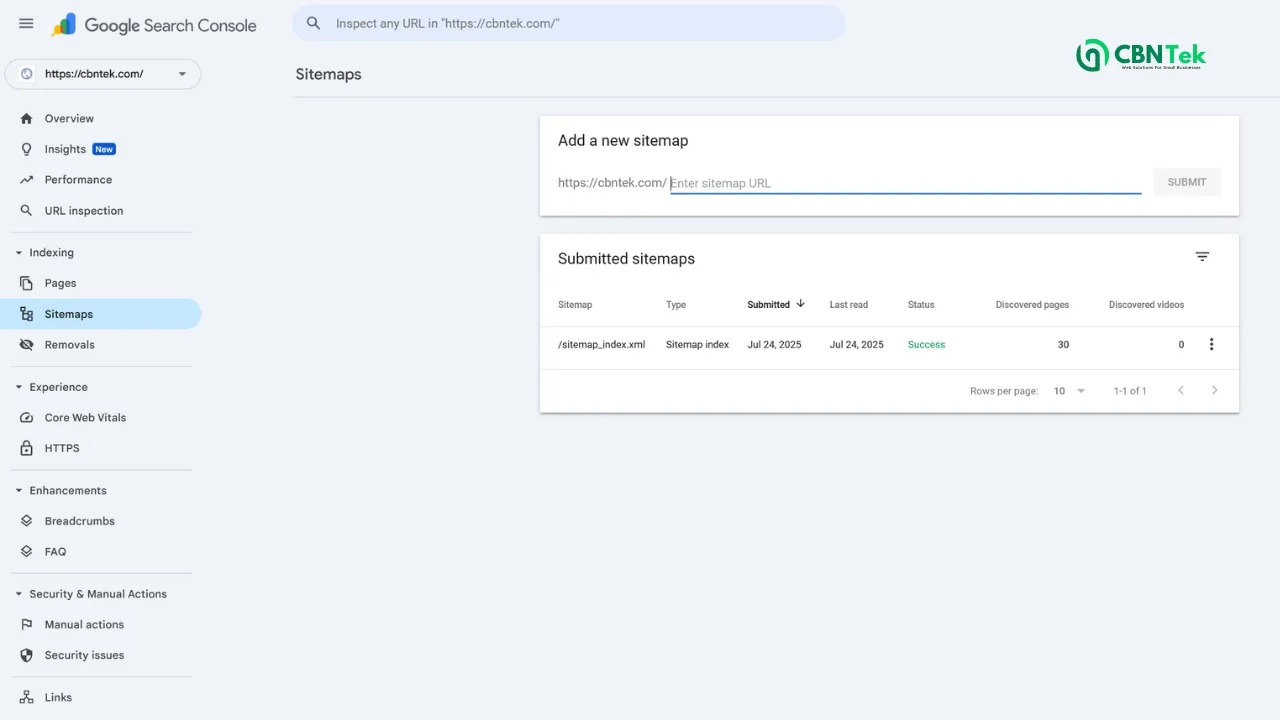
Task: Click the Overview home icon
Action: click(27, 119)
